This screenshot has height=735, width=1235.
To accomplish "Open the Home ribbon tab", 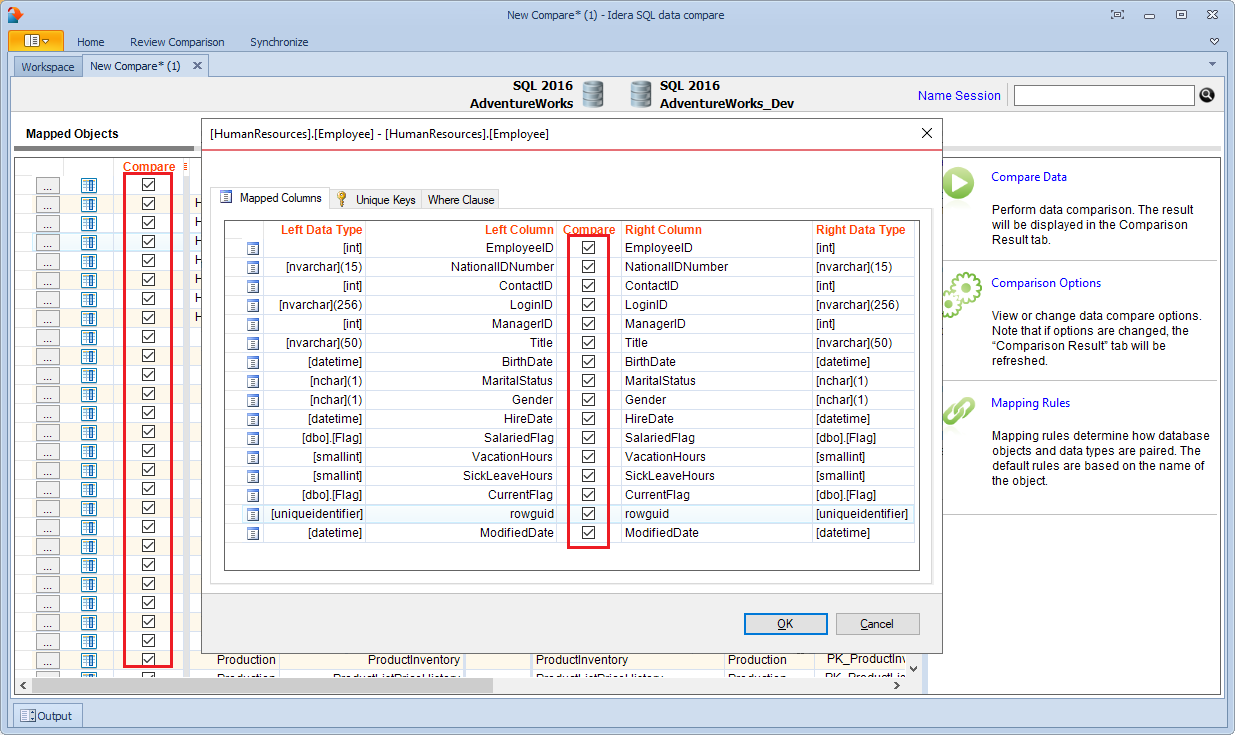I will point(91,42).
